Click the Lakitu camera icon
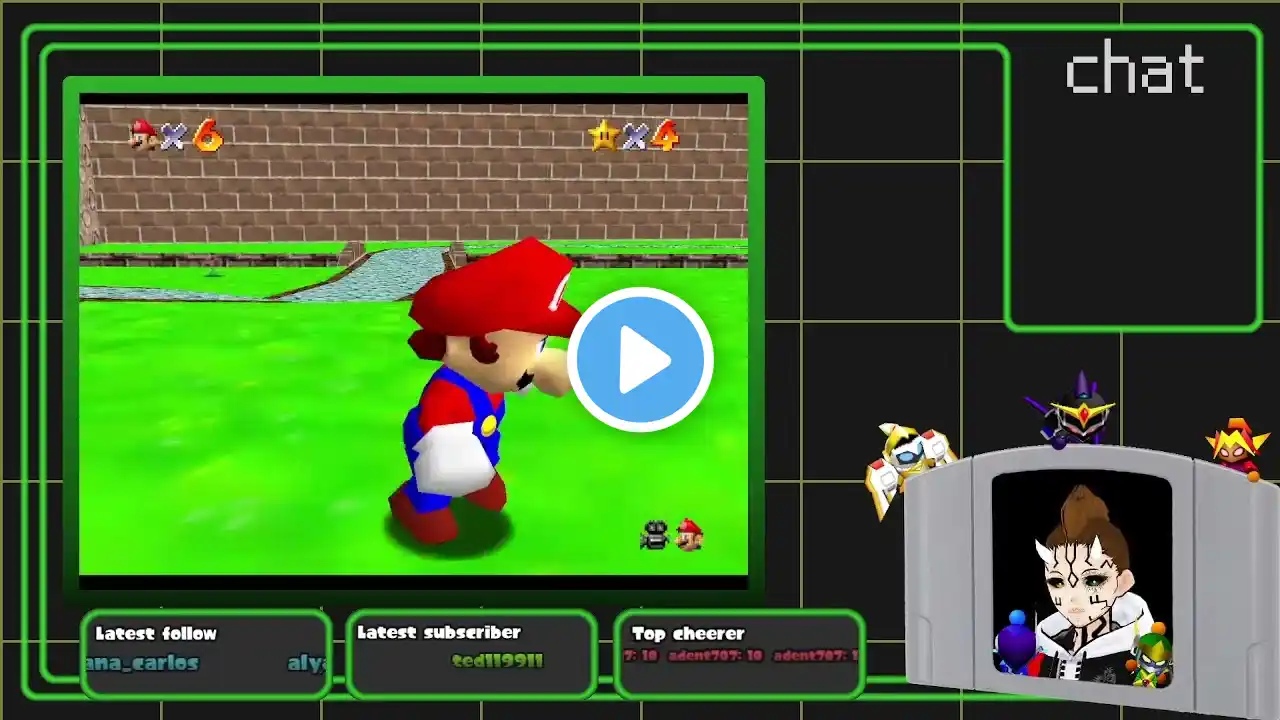The height and width of the screenshot is (720, 1280). (654, 536)
